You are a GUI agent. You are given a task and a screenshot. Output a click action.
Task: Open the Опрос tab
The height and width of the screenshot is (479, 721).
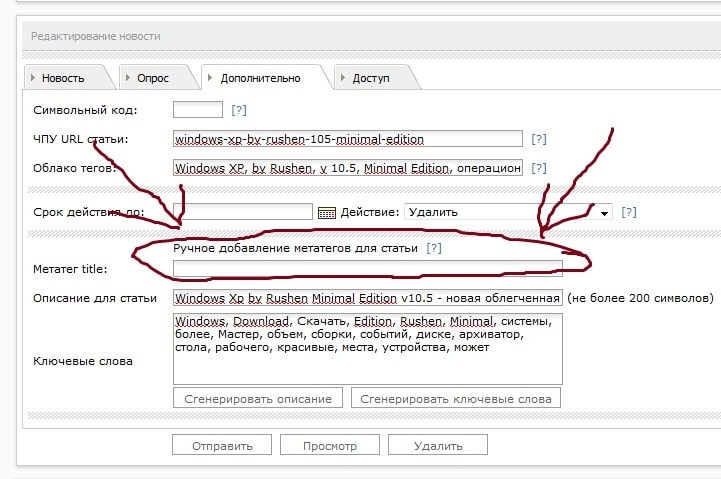pyautogui.click(x=152, y=78)
